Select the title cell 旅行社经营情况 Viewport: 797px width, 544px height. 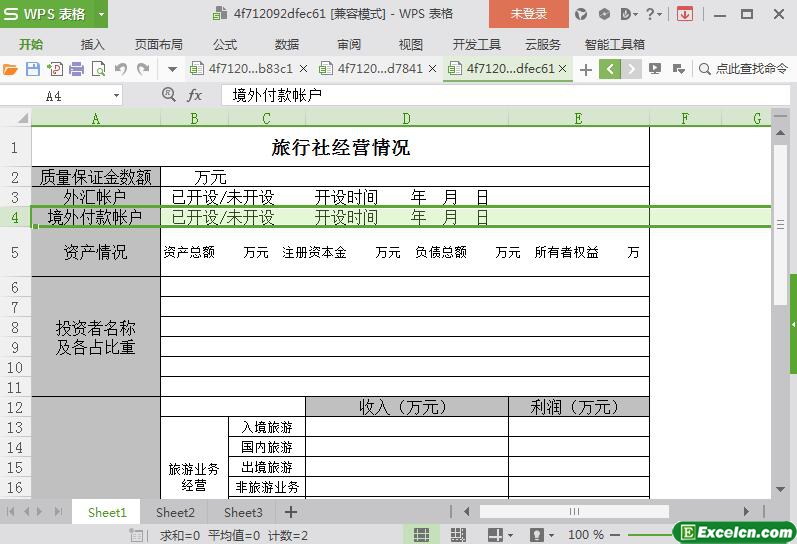click(x=340, y=148)
